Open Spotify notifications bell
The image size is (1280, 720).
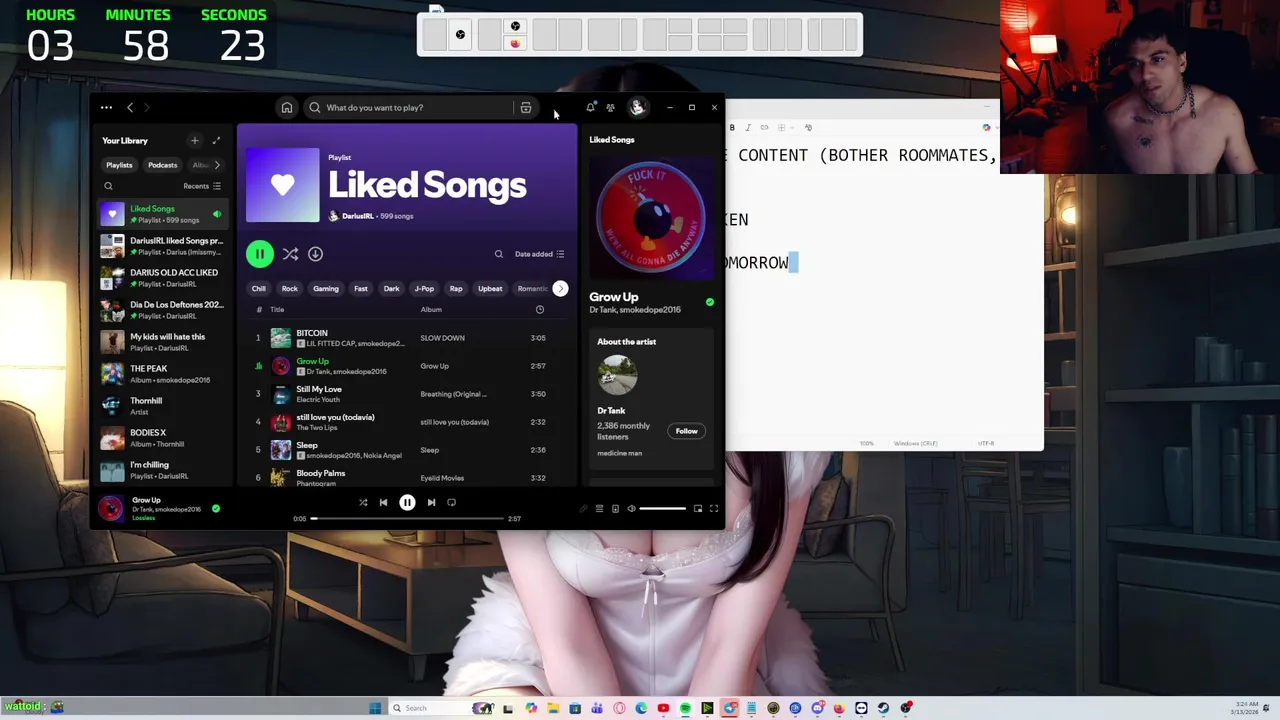point(590,107)
